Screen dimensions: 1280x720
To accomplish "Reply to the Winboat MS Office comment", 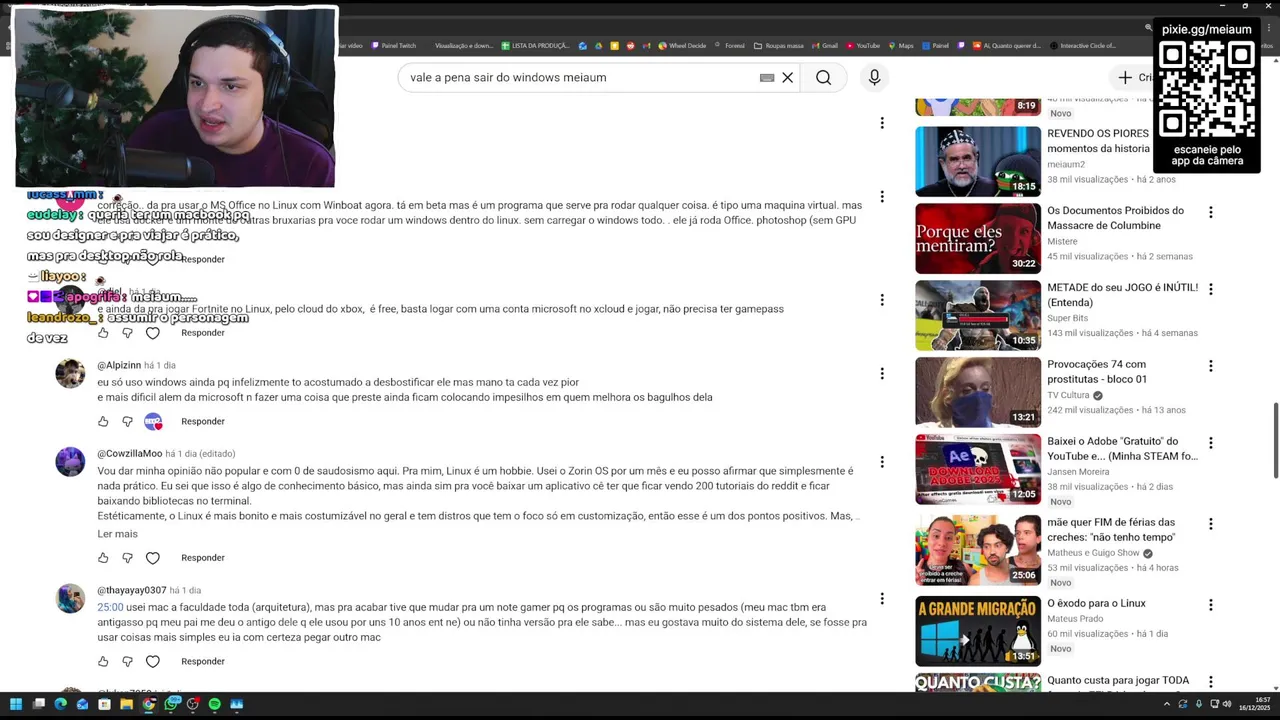I will point(203,259).
